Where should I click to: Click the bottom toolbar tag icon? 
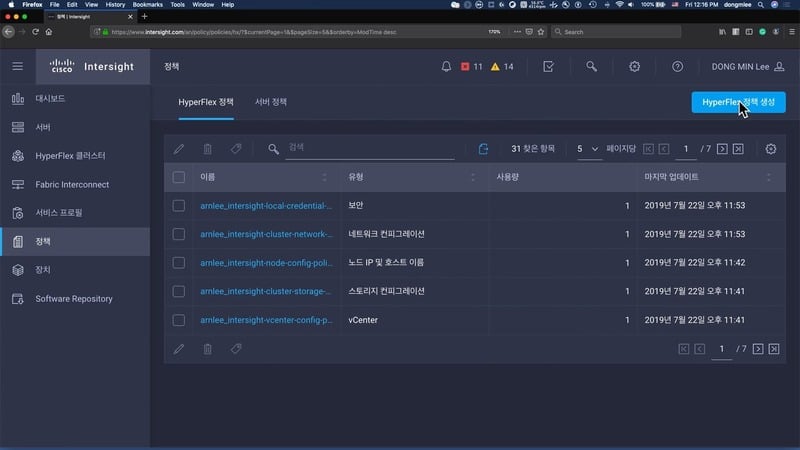tap(236, 349)
